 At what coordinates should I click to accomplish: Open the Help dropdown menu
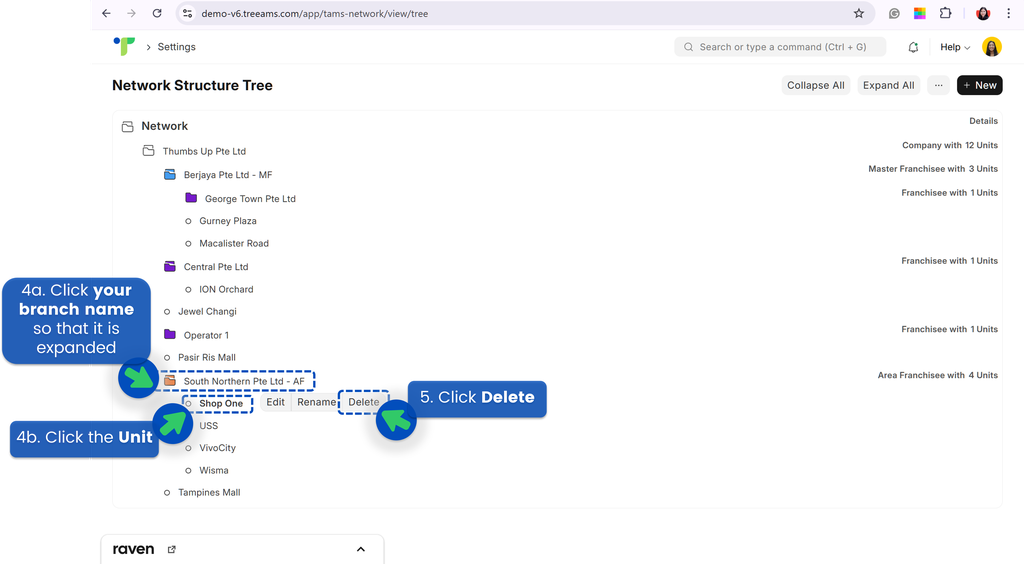(x=955, y=47)
